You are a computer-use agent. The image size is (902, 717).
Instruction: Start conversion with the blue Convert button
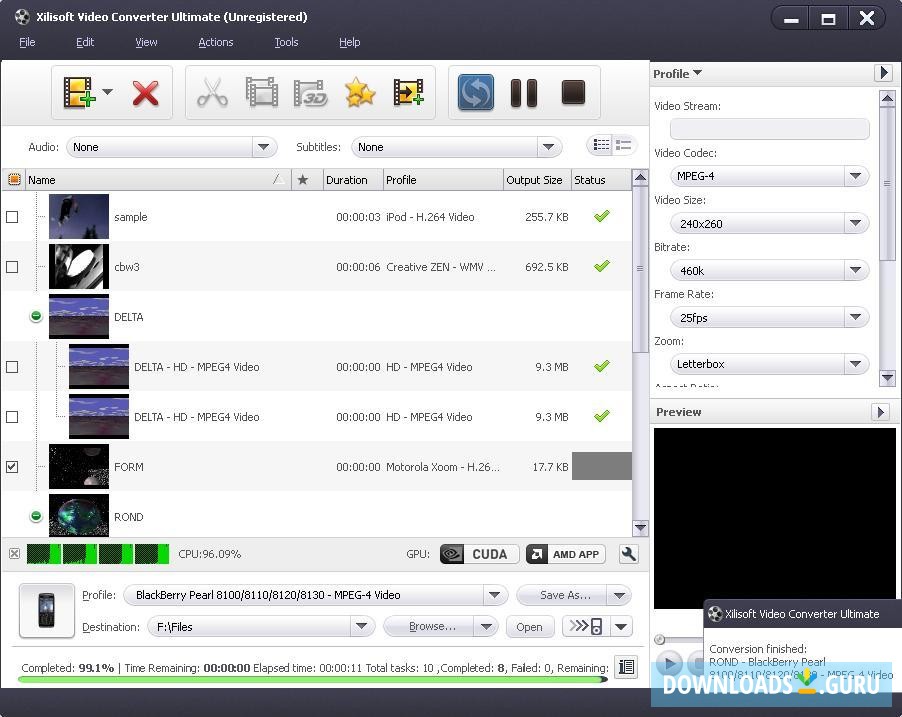476,92
